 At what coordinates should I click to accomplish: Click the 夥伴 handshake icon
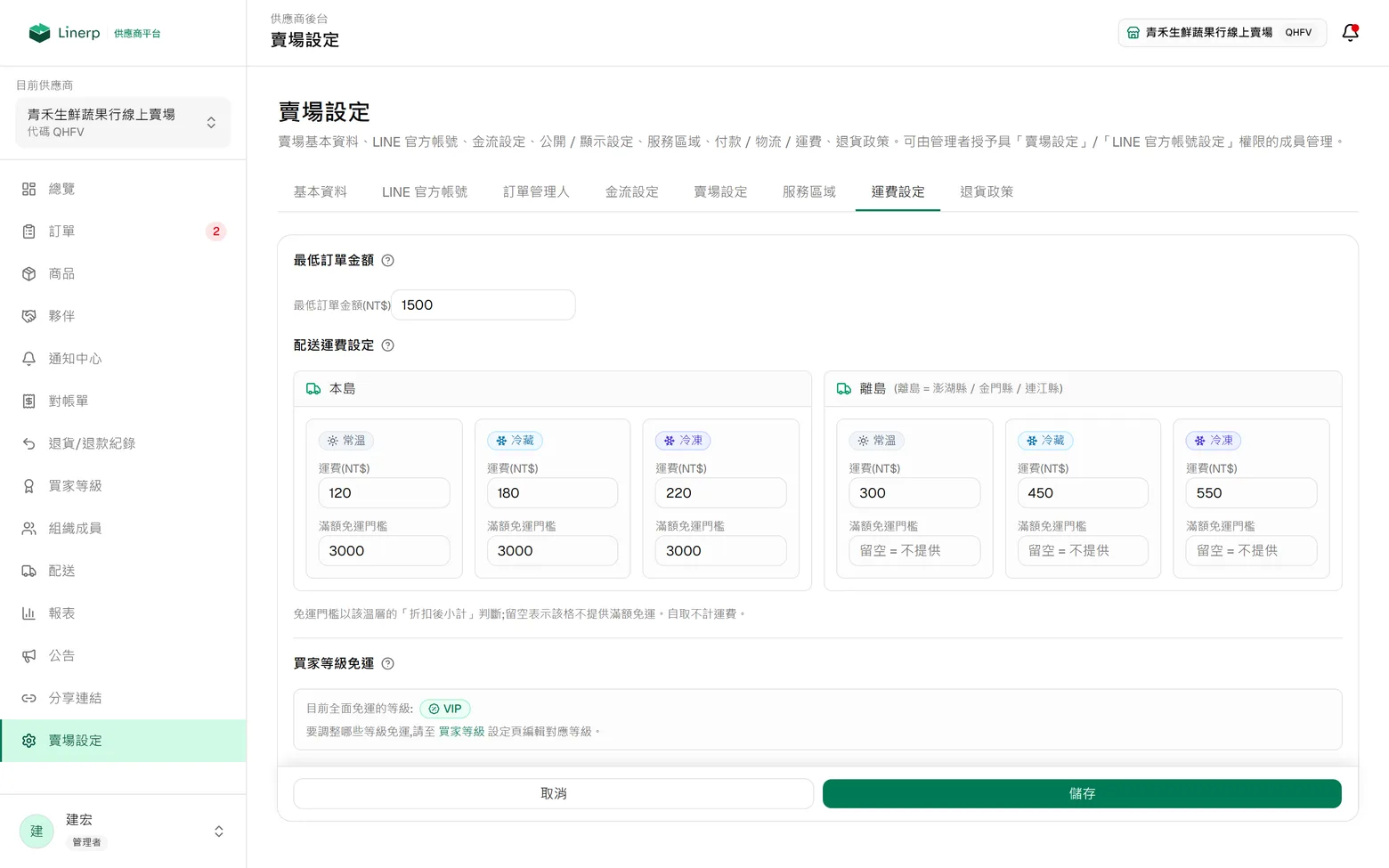click(28, 316)
